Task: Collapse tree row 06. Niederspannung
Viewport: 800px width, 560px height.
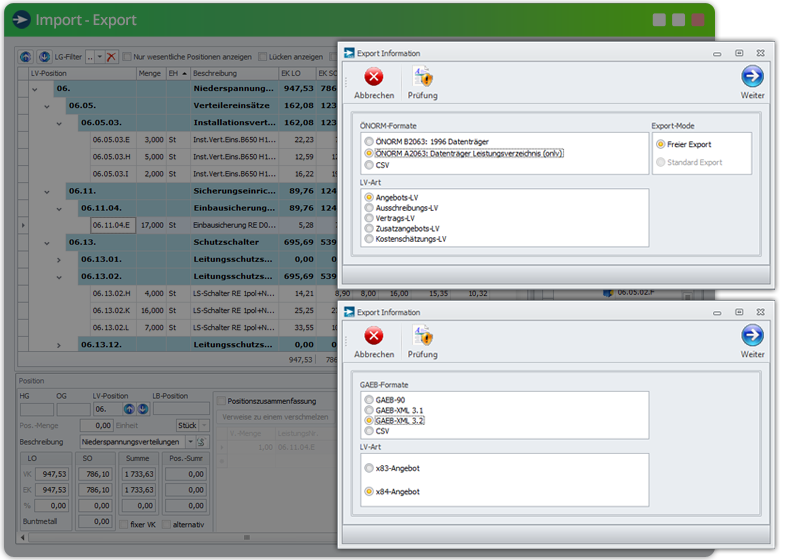Action: coord(35,89)
